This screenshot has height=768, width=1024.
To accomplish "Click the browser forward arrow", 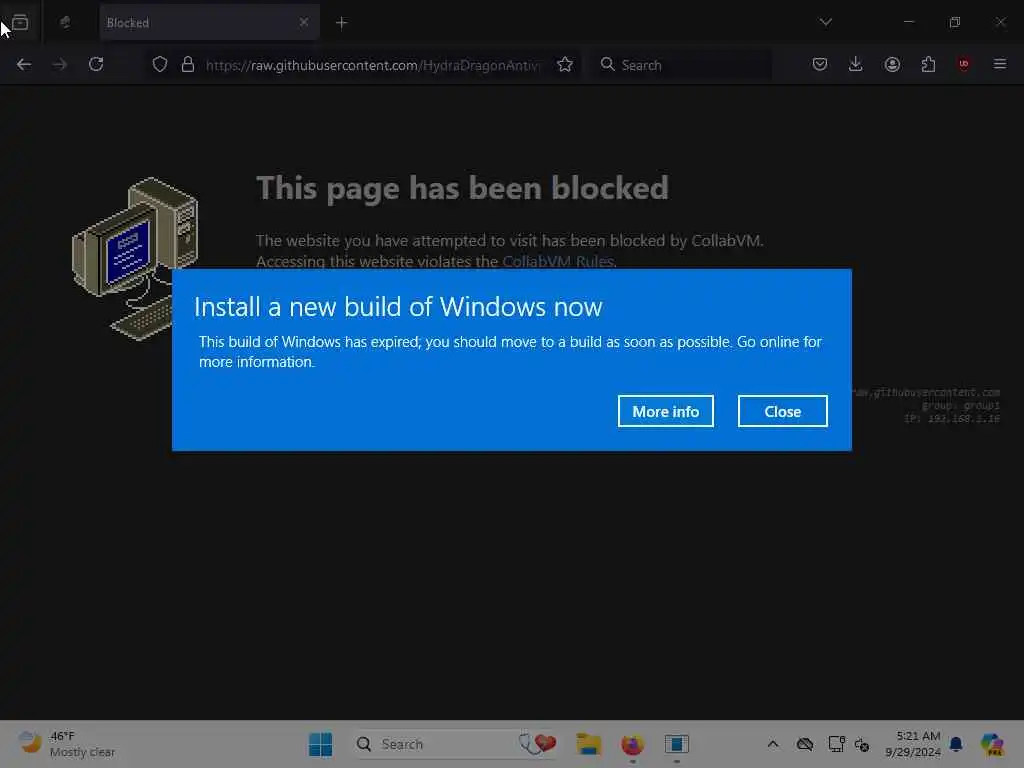I will [x=59, y=64].
